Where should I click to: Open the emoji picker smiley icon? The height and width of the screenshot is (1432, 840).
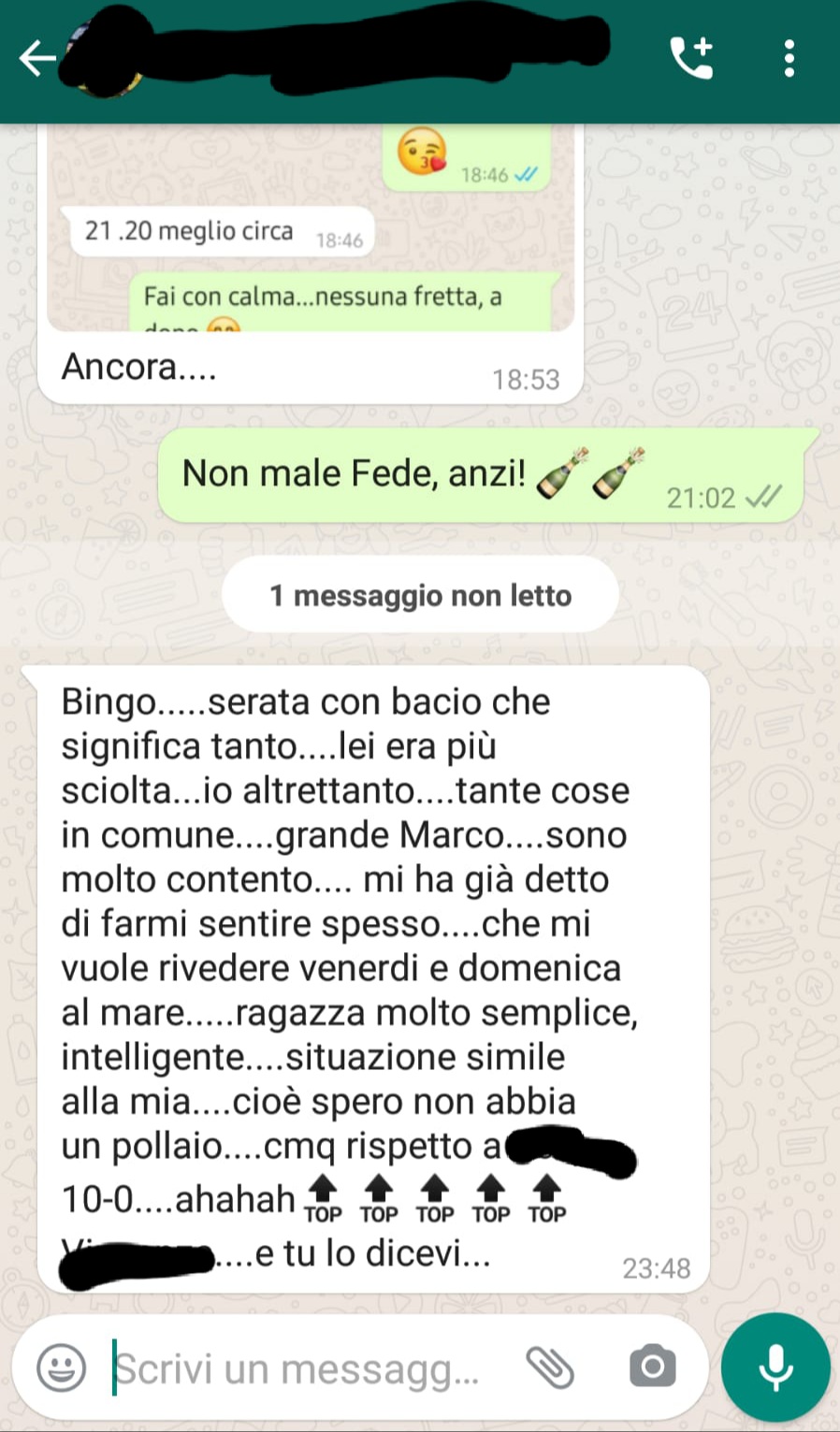point(62,1368)
